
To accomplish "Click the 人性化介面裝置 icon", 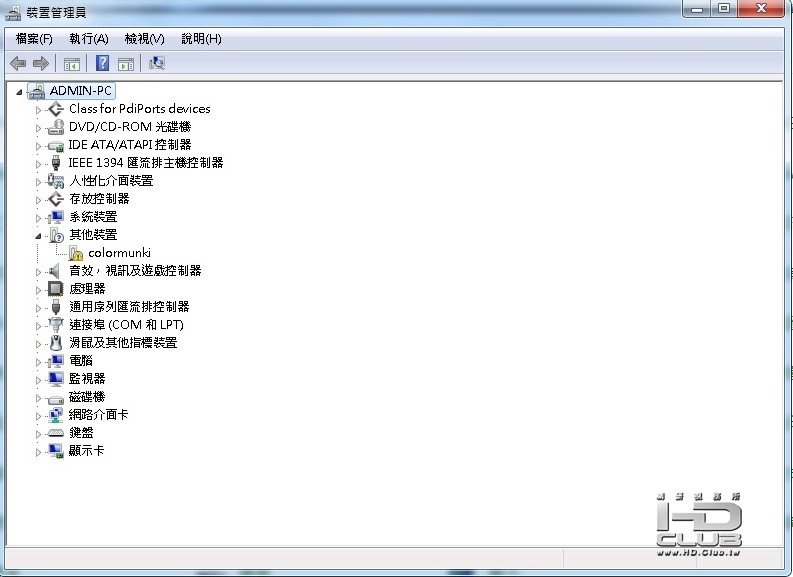I will [56, 181].
